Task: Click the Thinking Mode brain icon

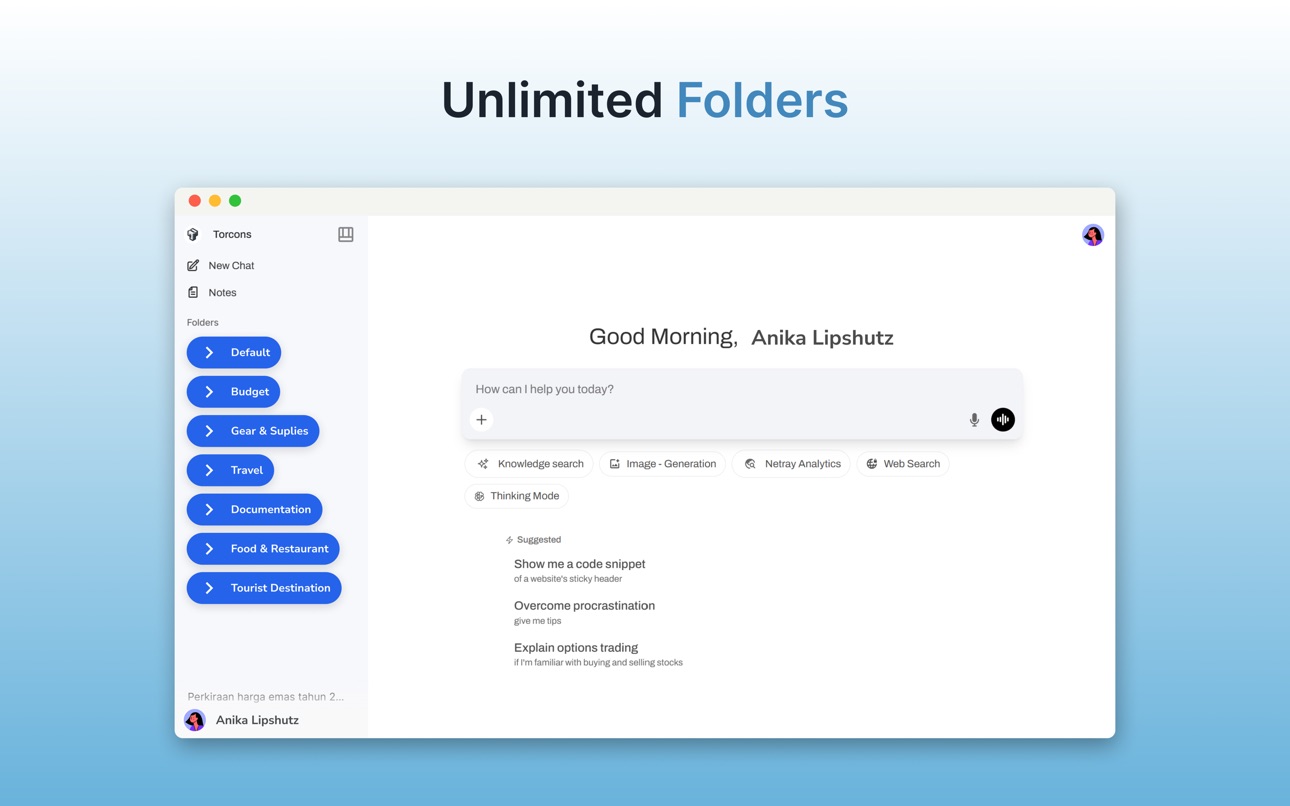Action: pyautogui.click(x=479, y=496)
